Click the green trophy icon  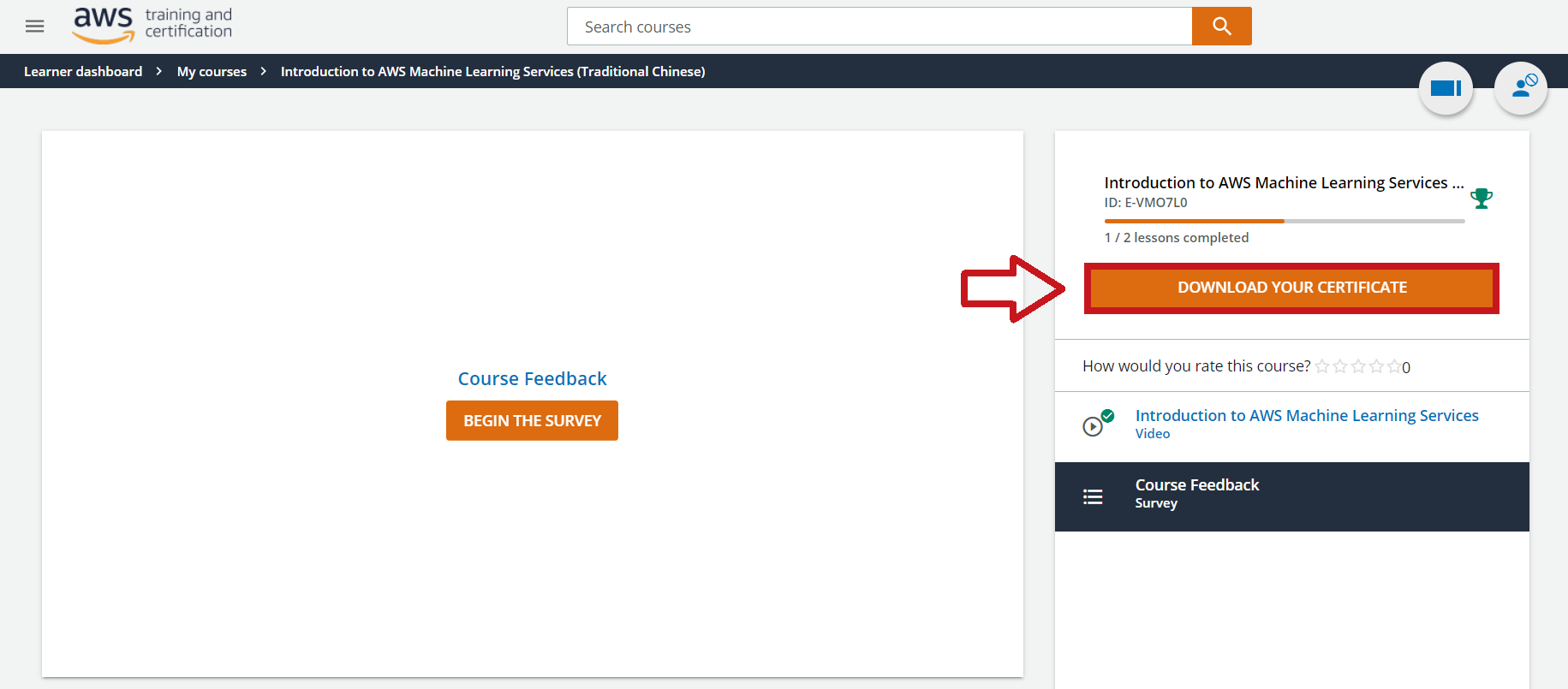click(x=1481, y=199)
